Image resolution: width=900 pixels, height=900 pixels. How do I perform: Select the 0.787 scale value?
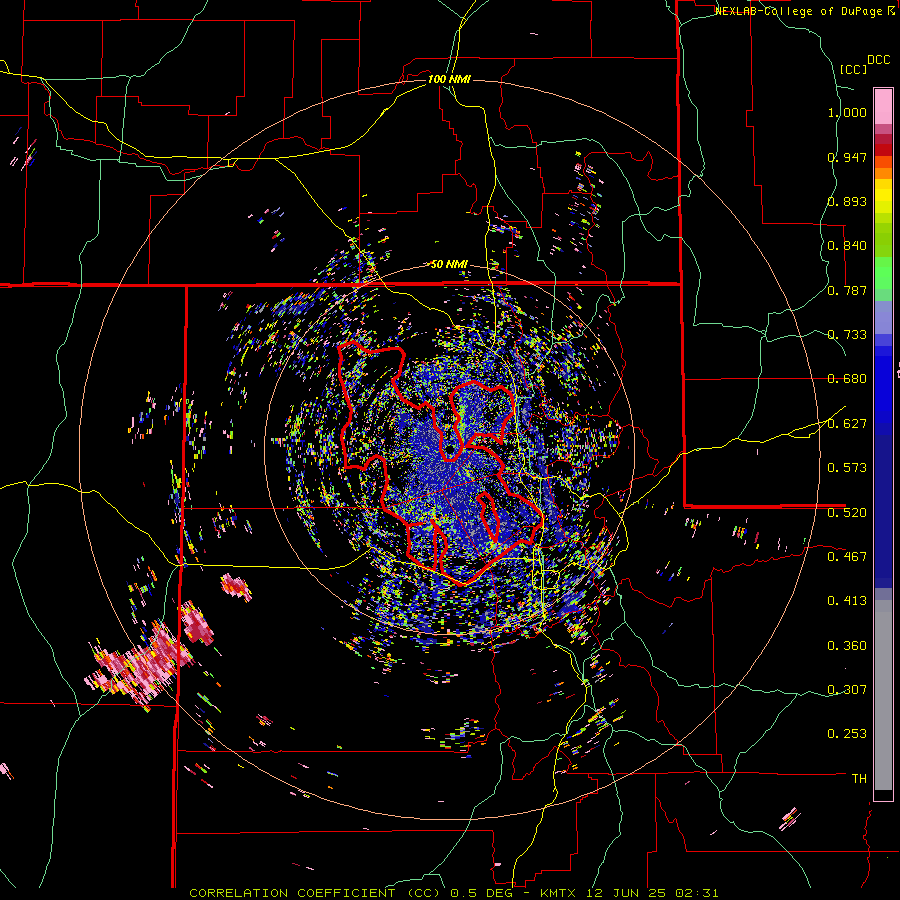coord(847,290)
